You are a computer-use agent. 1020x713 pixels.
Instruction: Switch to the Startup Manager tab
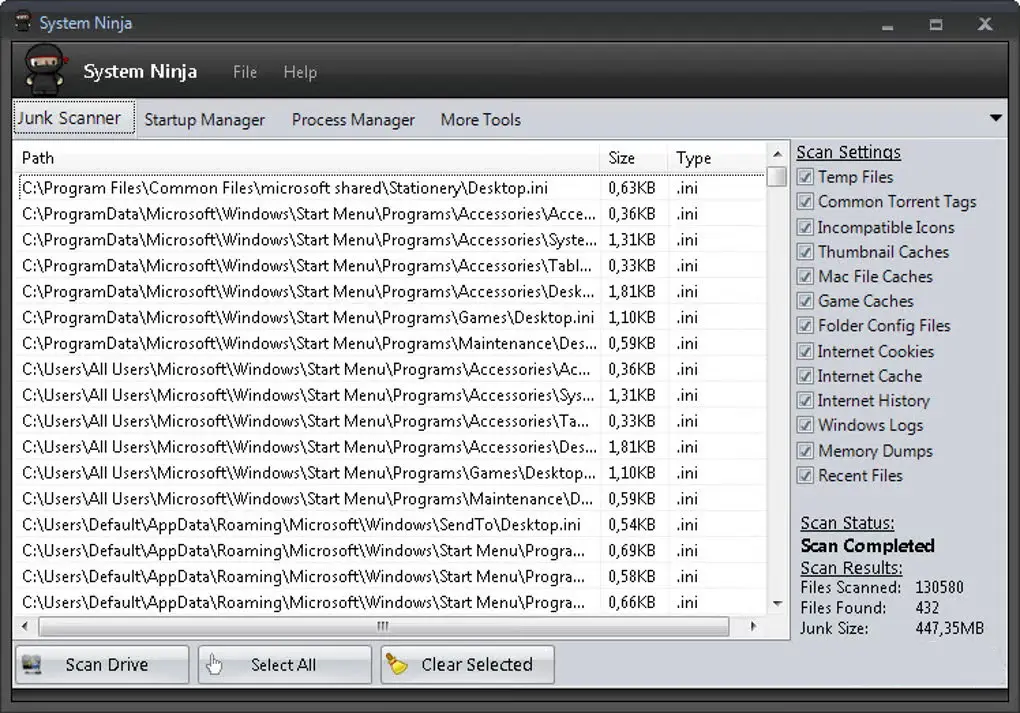(x=204, y=119)
